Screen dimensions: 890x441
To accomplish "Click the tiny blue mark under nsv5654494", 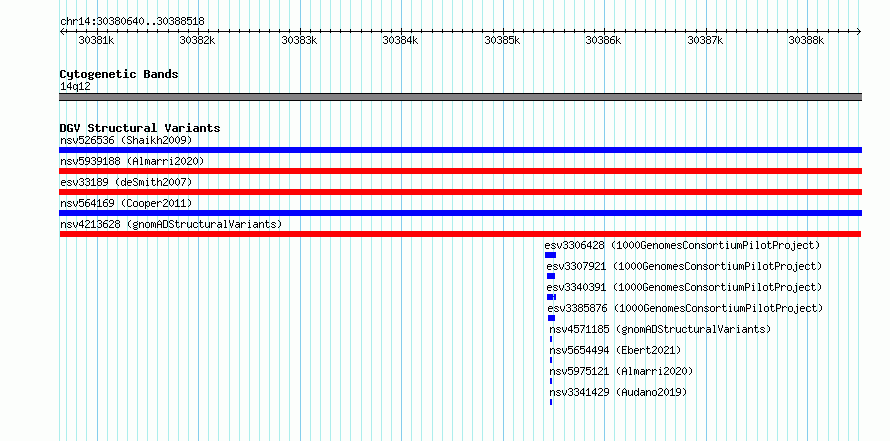I will pos(551,360).
